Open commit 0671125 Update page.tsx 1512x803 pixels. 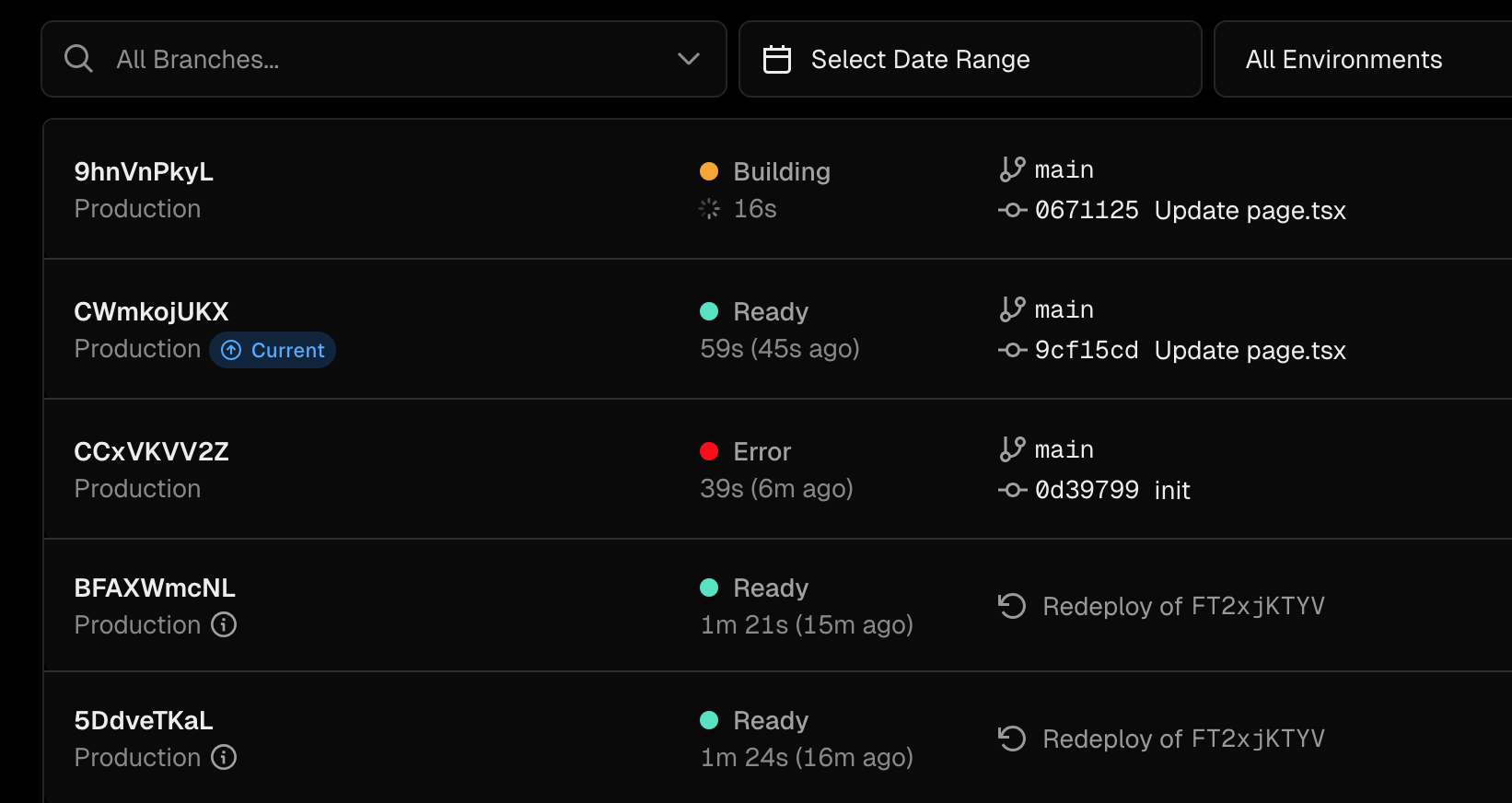click(x=1190, y=210)
